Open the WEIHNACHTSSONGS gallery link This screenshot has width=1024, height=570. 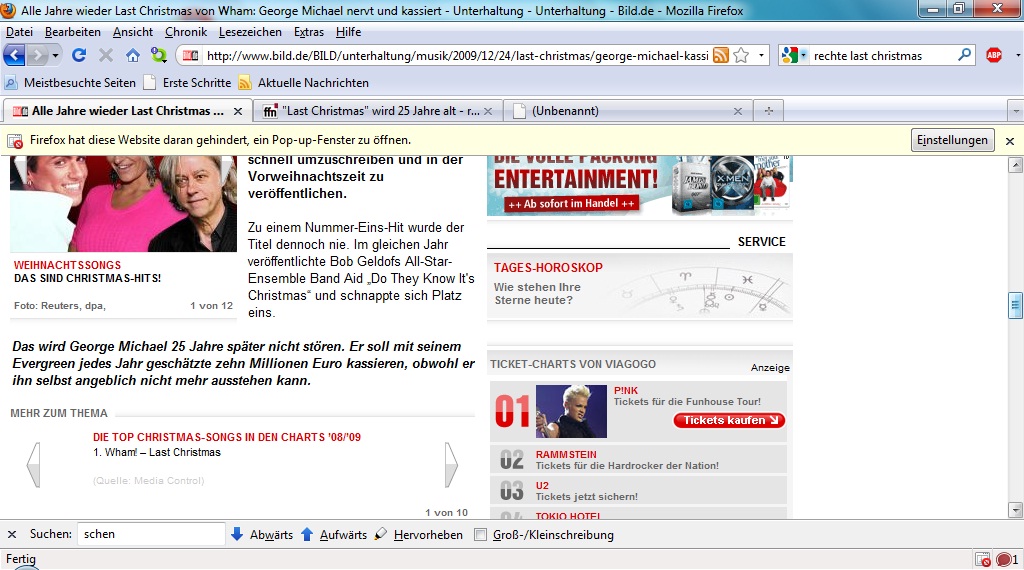(67, 265)
